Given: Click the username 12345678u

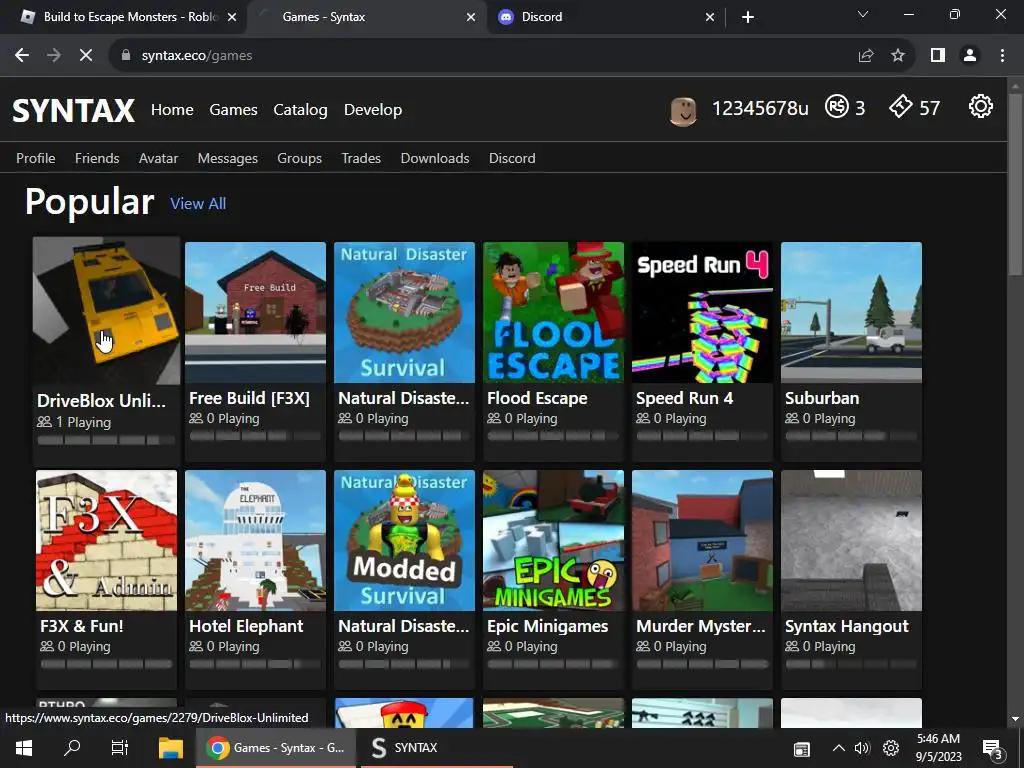Looking at the screenshot, I should click(x=760, y=108).
